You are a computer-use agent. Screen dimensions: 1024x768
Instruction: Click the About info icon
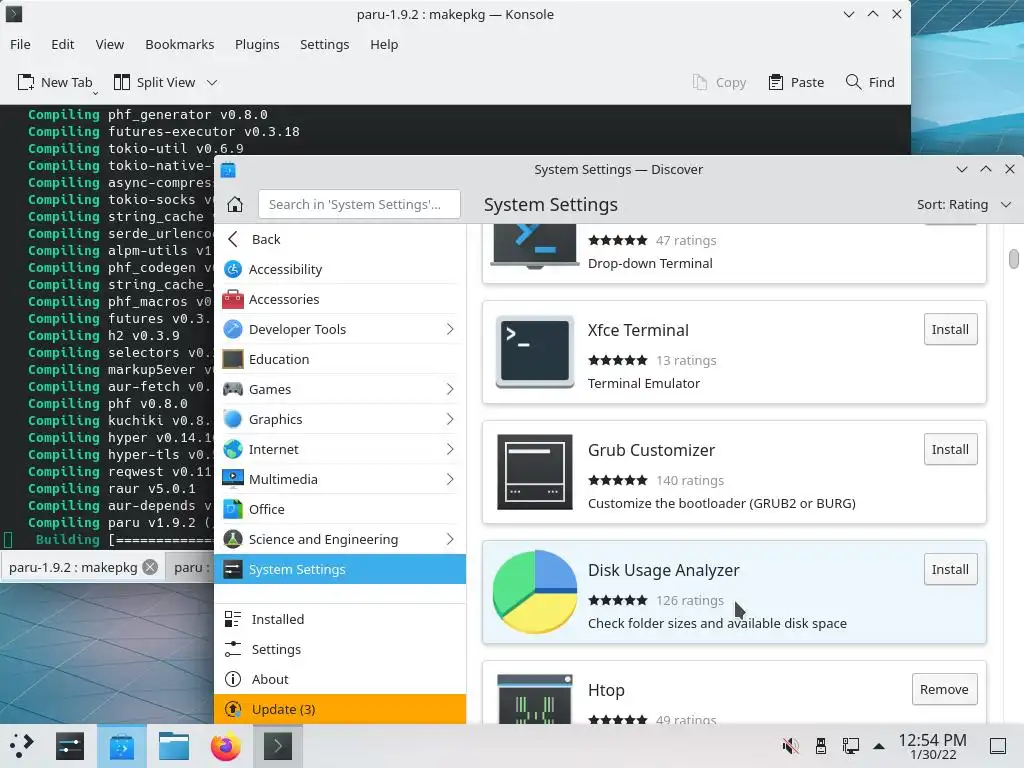tap(232, 679)
